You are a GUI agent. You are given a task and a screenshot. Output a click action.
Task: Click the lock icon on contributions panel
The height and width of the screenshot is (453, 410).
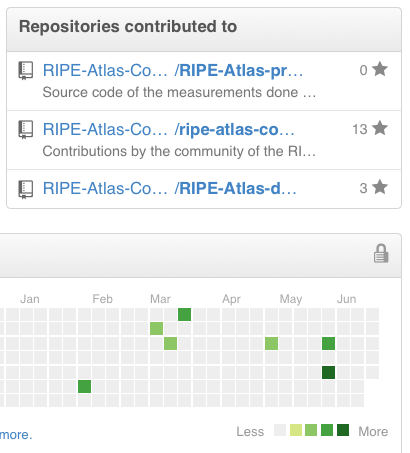pos(381,254)
